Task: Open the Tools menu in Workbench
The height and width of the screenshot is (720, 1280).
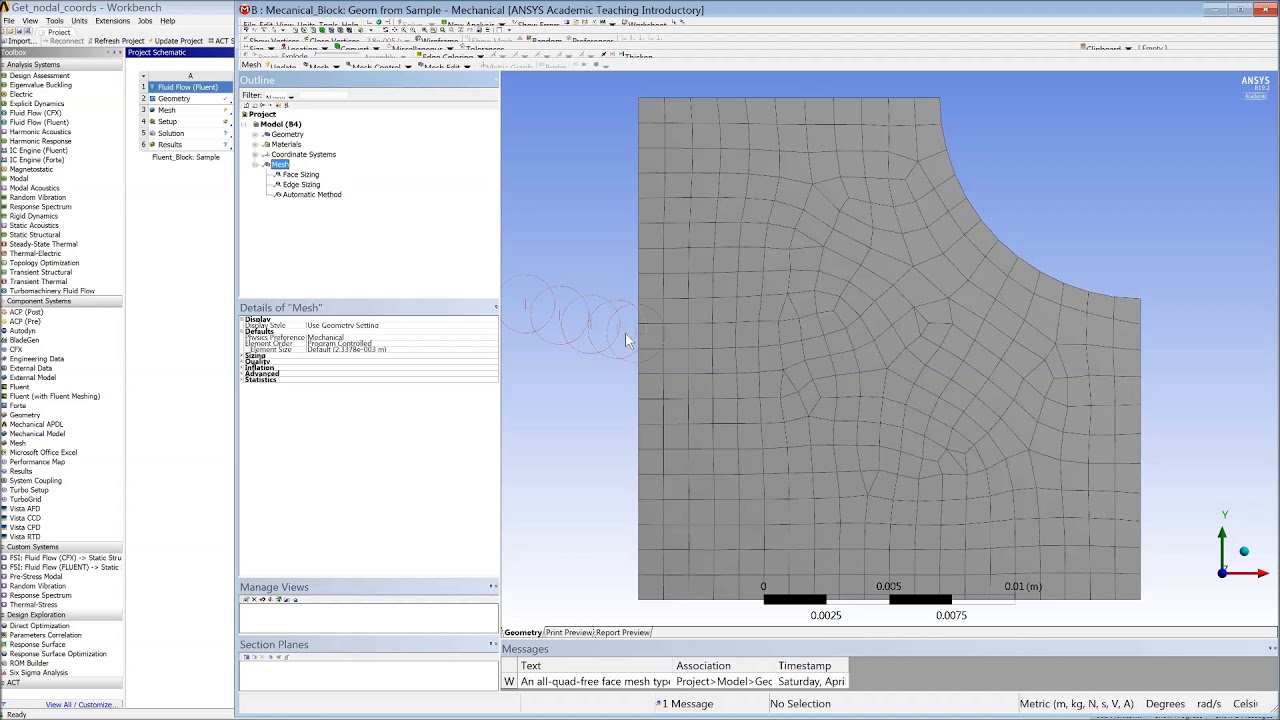Action: click(54, 21)
